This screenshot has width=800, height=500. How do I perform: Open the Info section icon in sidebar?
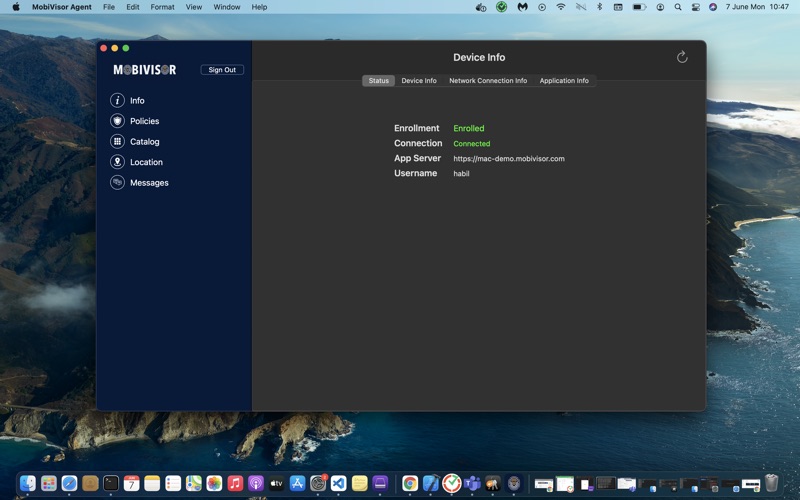click(117, 100)
